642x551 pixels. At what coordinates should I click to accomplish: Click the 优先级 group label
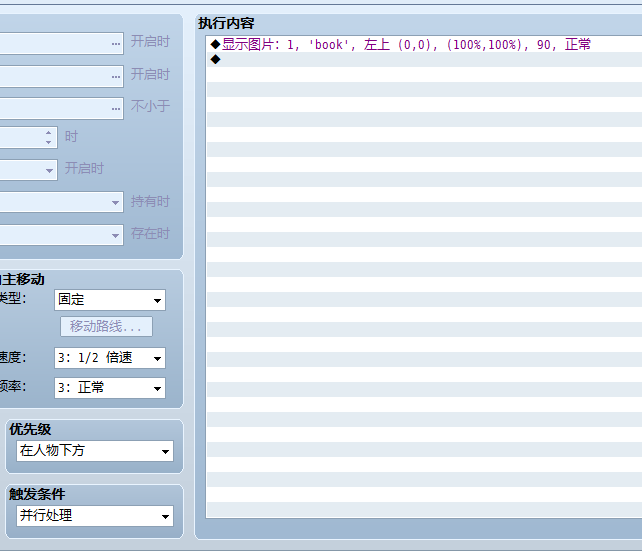pos(30,429)
